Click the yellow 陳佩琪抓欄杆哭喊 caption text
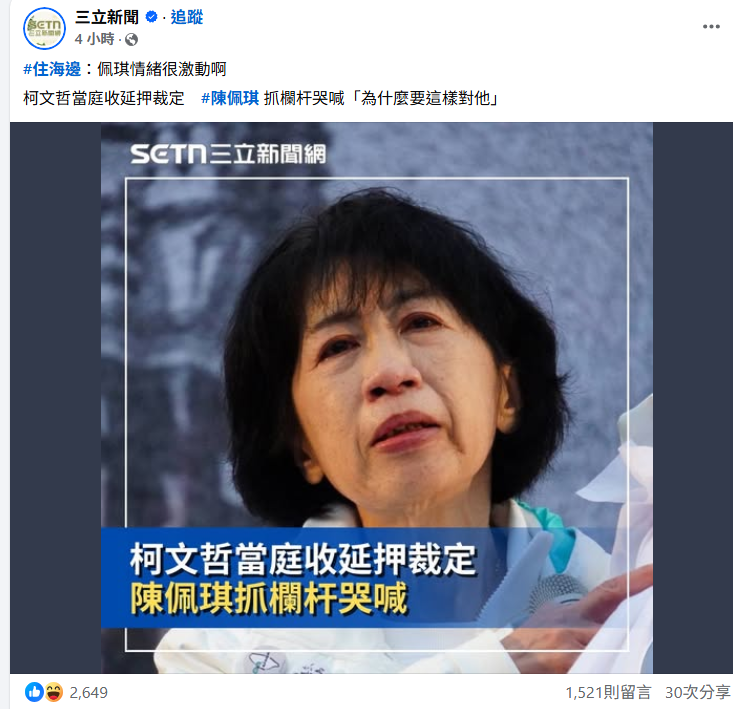 pos(269,598)
